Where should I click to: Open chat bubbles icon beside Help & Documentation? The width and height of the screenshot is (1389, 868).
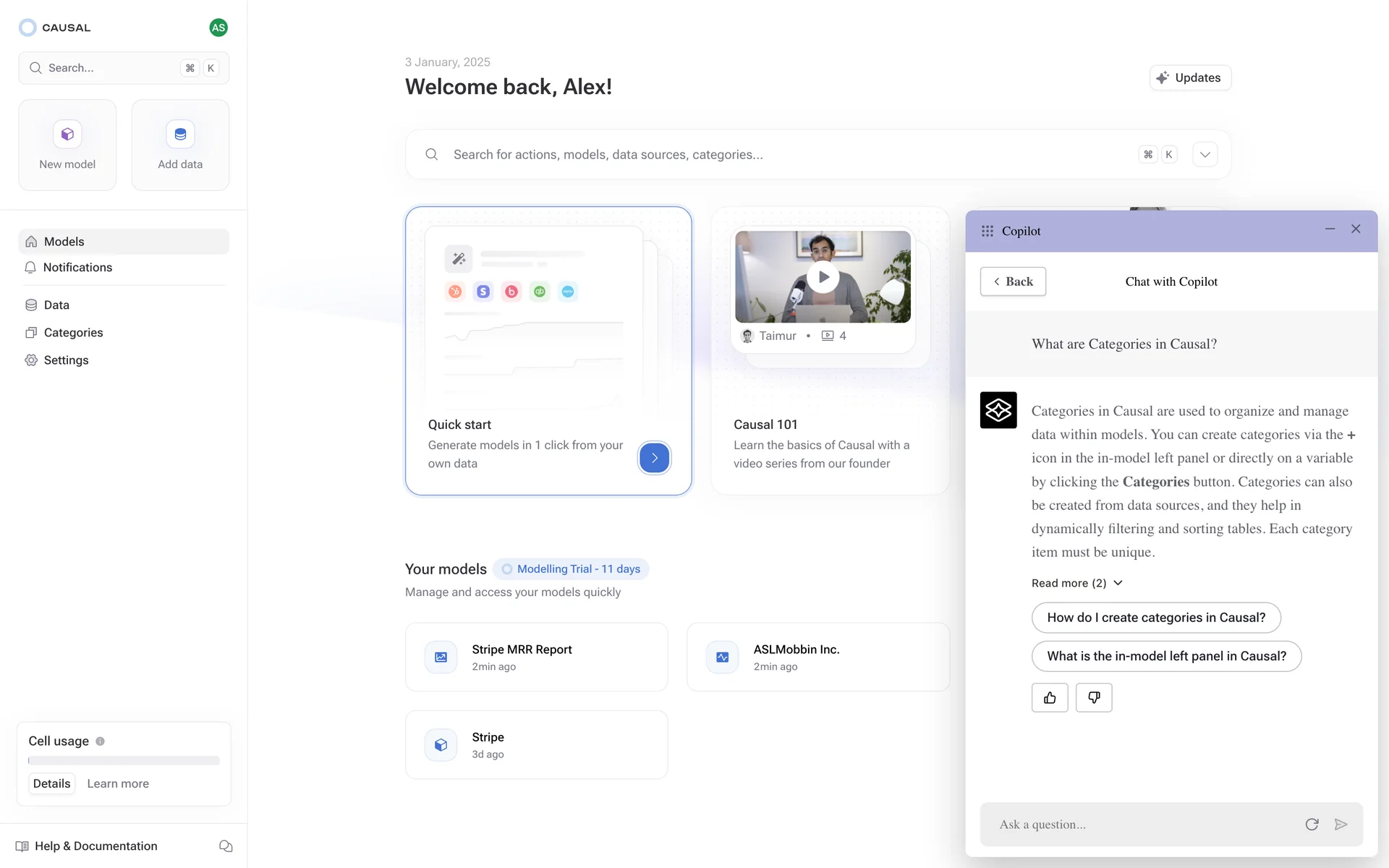click(226, 846)
